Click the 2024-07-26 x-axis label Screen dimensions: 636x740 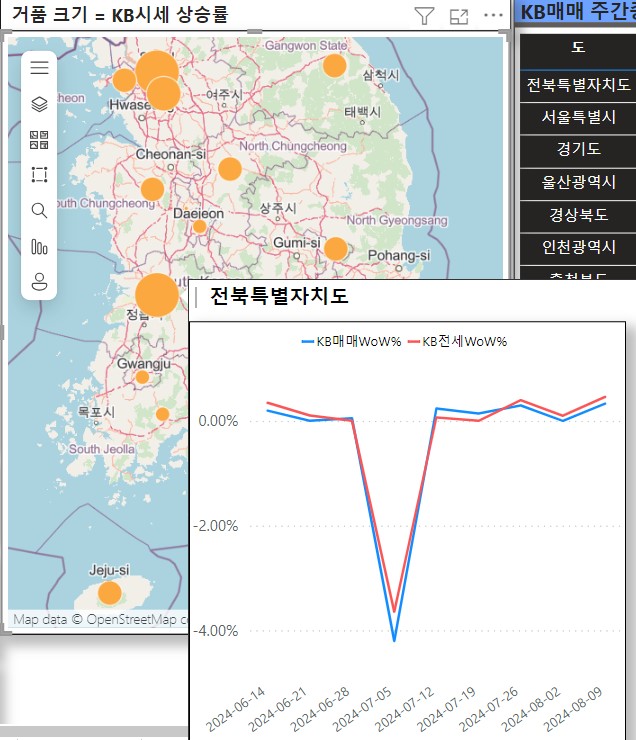click(x=489, y=708)
